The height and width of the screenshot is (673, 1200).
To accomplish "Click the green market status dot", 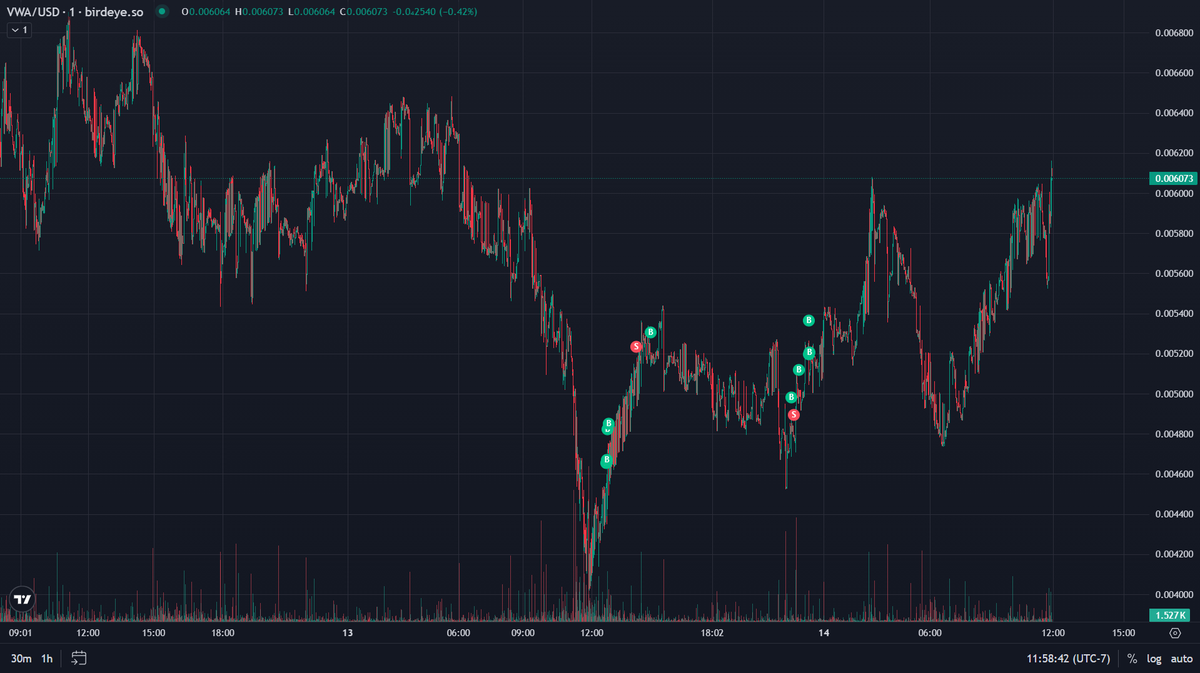I will click(162, 12).
